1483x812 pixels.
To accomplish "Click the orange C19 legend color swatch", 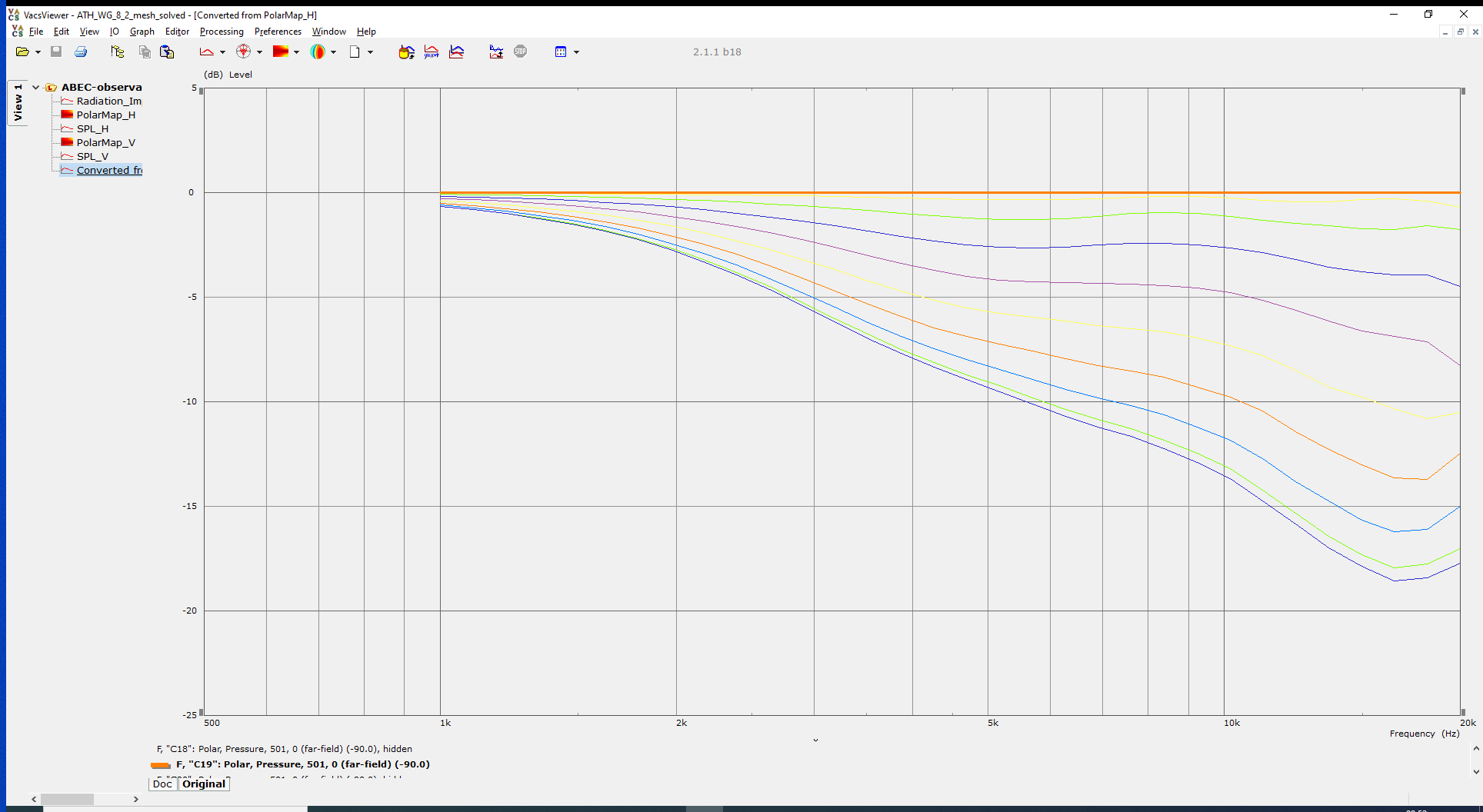I will tap(161, 765).
